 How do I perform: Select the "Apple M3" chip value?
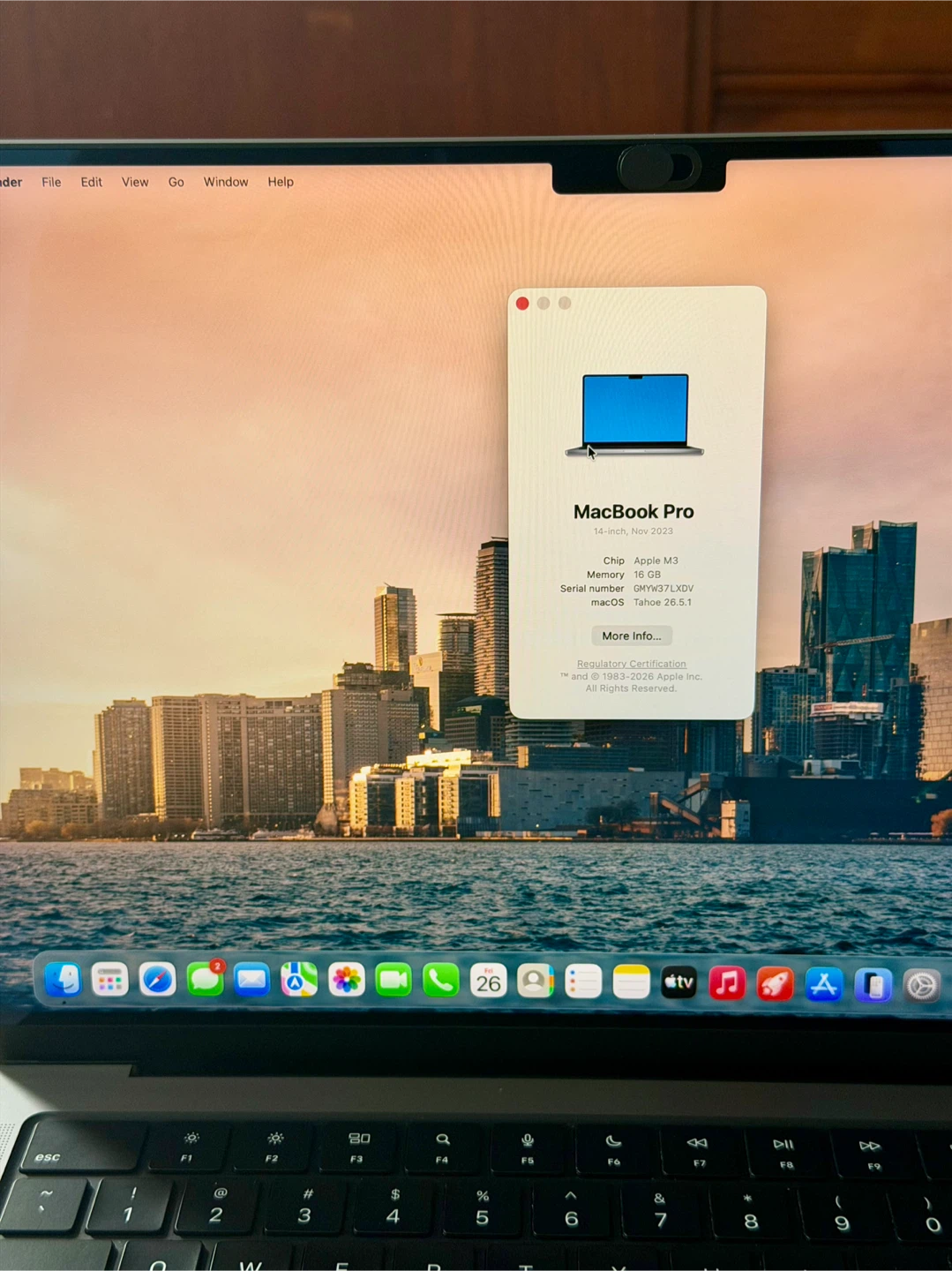656,560
